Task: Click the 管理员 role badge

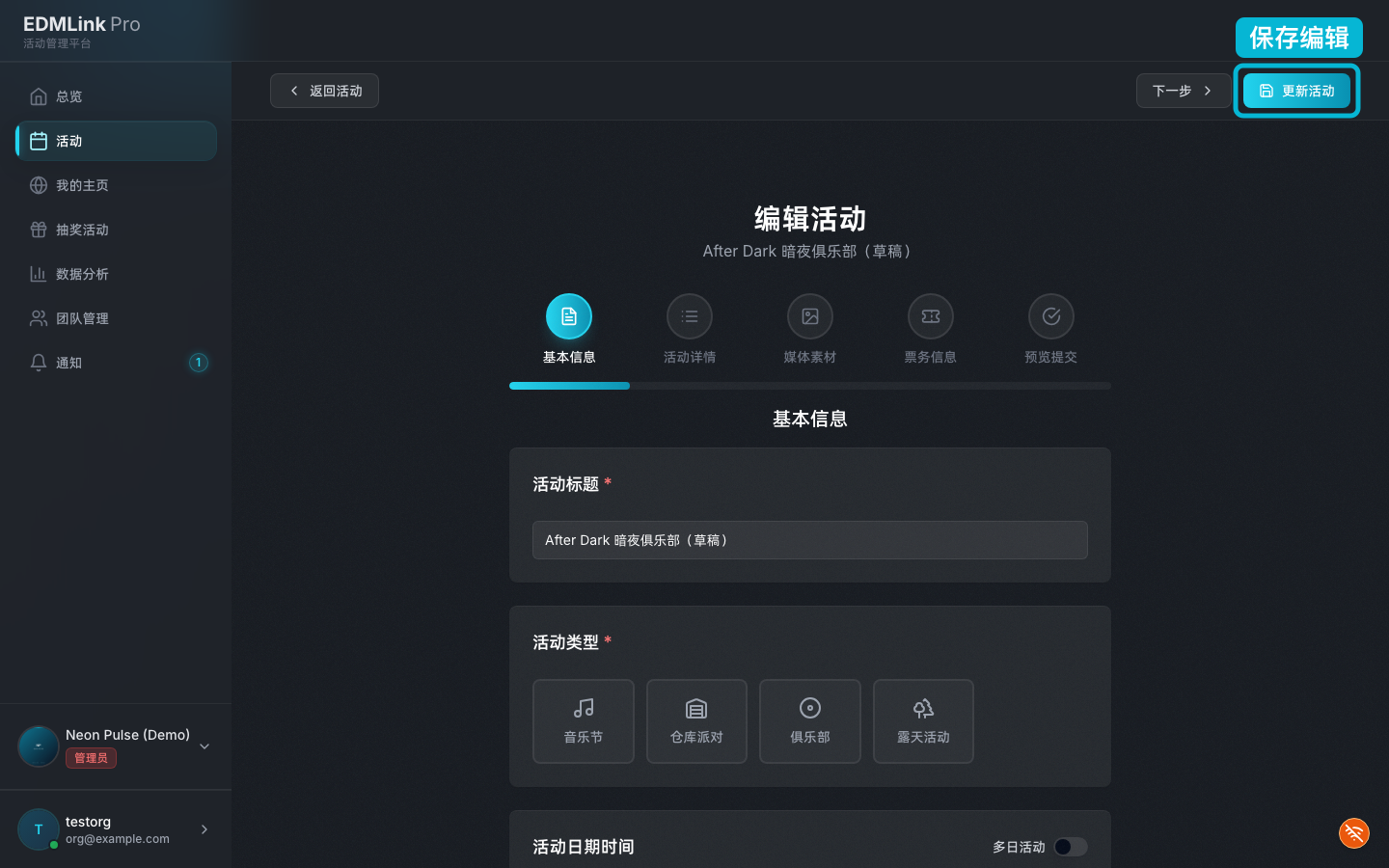Action: pos(91,758)
